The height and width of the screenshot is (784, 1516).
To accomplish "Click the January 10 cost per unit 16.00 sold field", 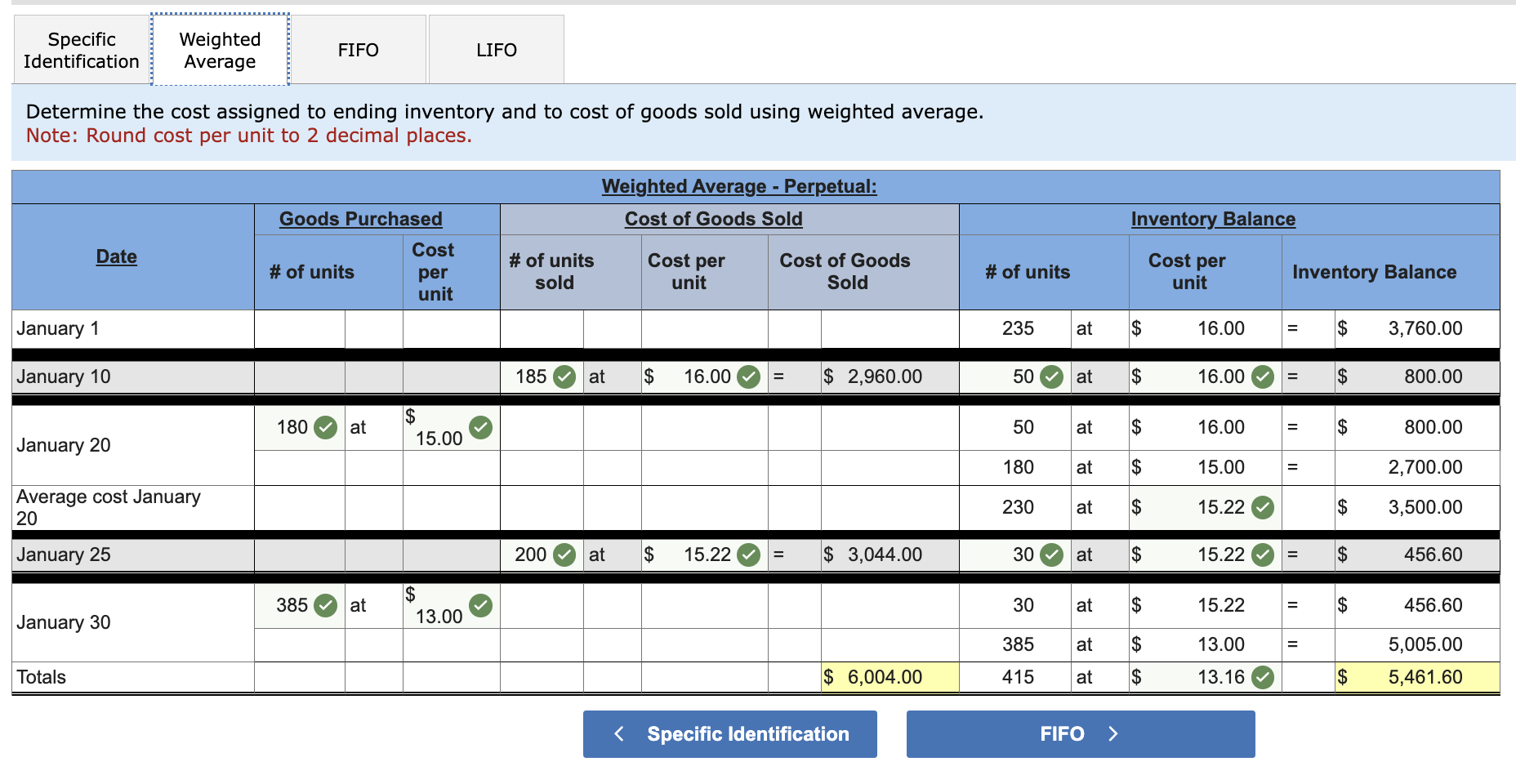I will [x=705, y=376].
